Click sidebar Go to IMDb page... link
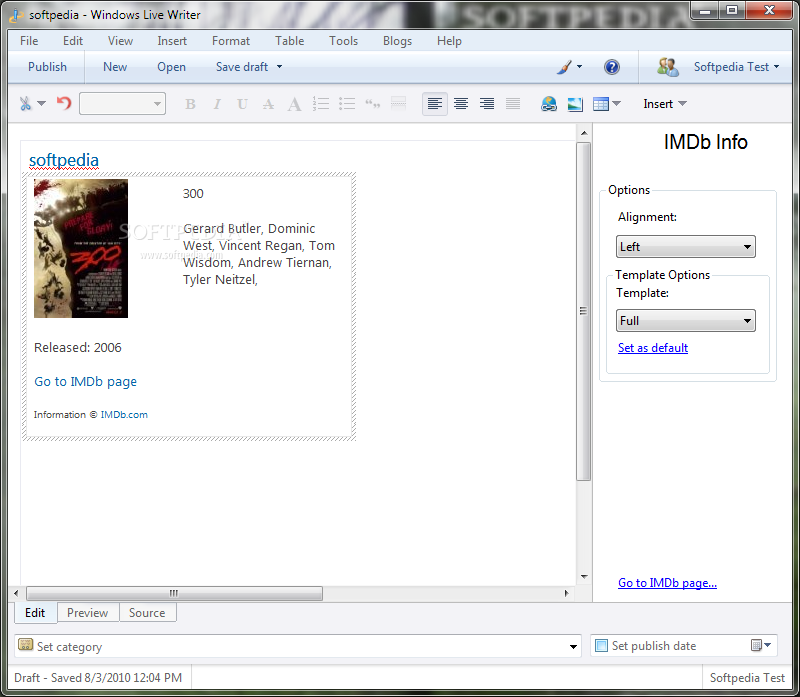The width and height of the screenshot is (800, 697). tap(667, 583)
